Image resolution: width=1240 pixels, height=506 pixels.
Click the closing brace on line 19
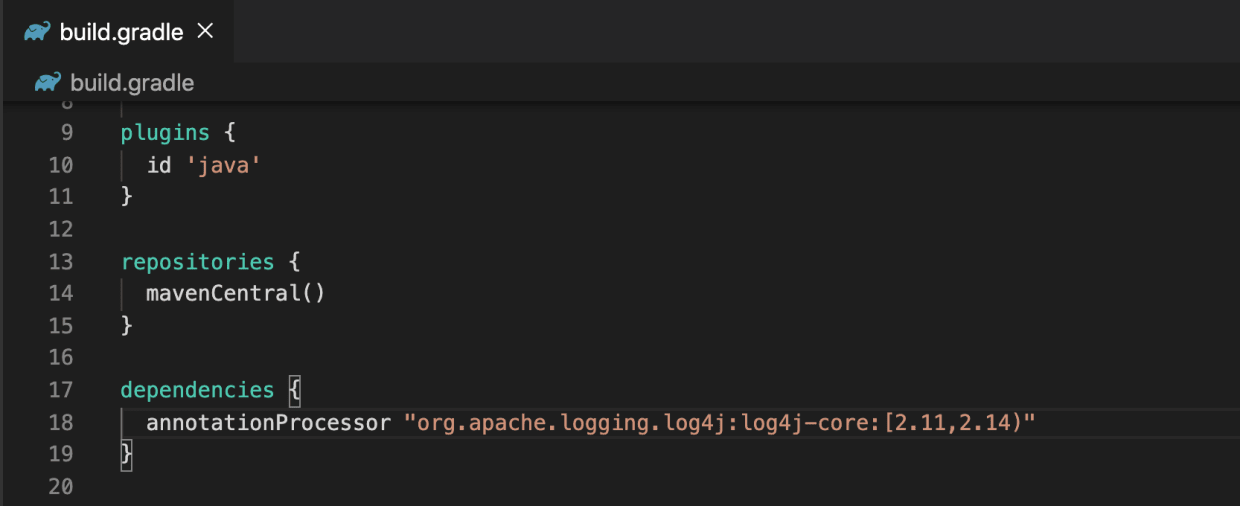pos(127,454)
